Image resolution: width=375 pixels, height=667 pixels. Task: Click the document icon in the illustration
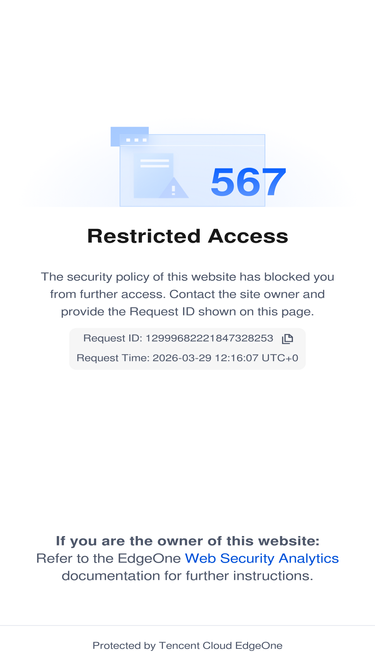153,175
